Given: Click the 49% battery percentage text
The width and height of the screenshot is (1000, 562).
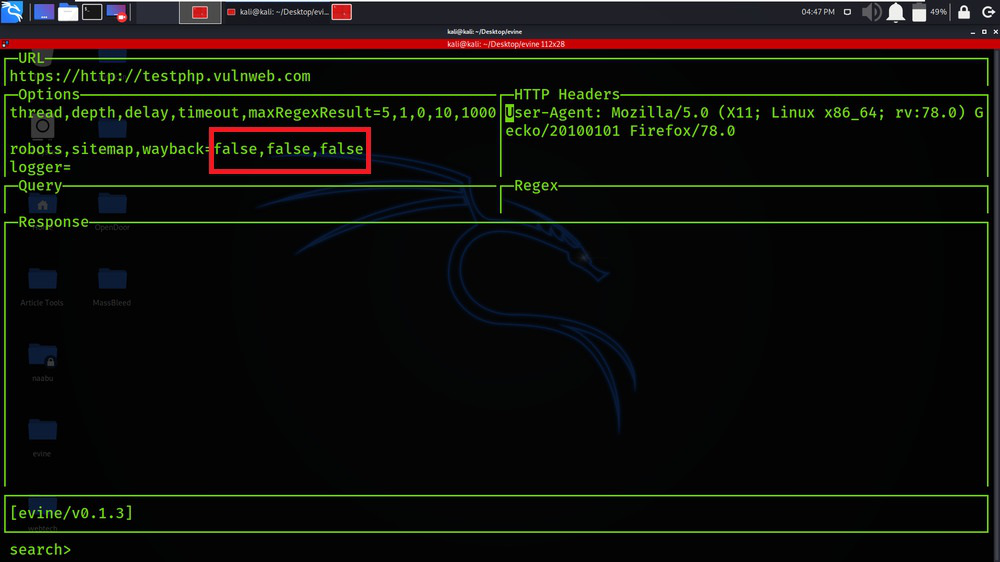Looking at the screenshot, I should [938, 12].
